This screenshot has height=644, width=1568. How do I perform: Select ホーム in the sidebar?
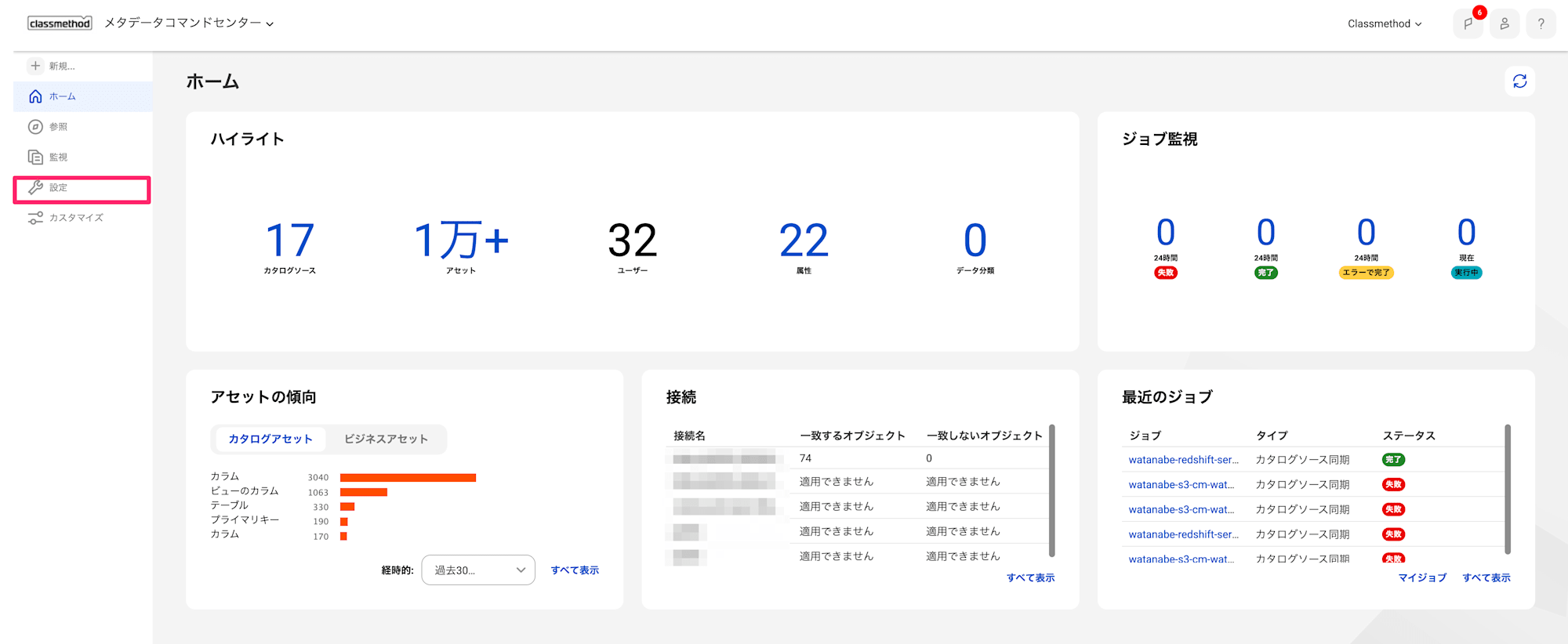[x=83, y=96]
